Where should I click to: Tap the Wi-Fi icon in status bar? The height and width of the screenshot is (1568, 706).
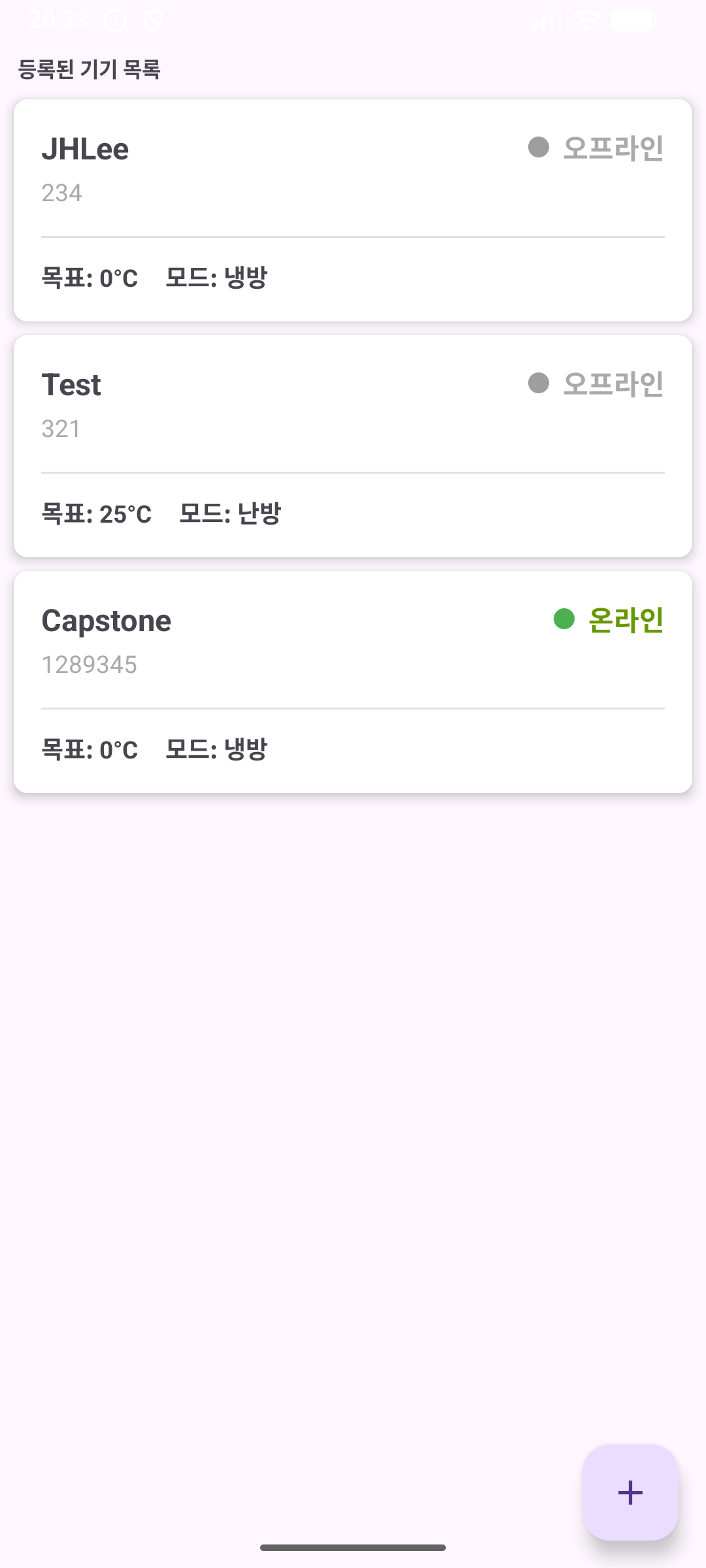586,21
